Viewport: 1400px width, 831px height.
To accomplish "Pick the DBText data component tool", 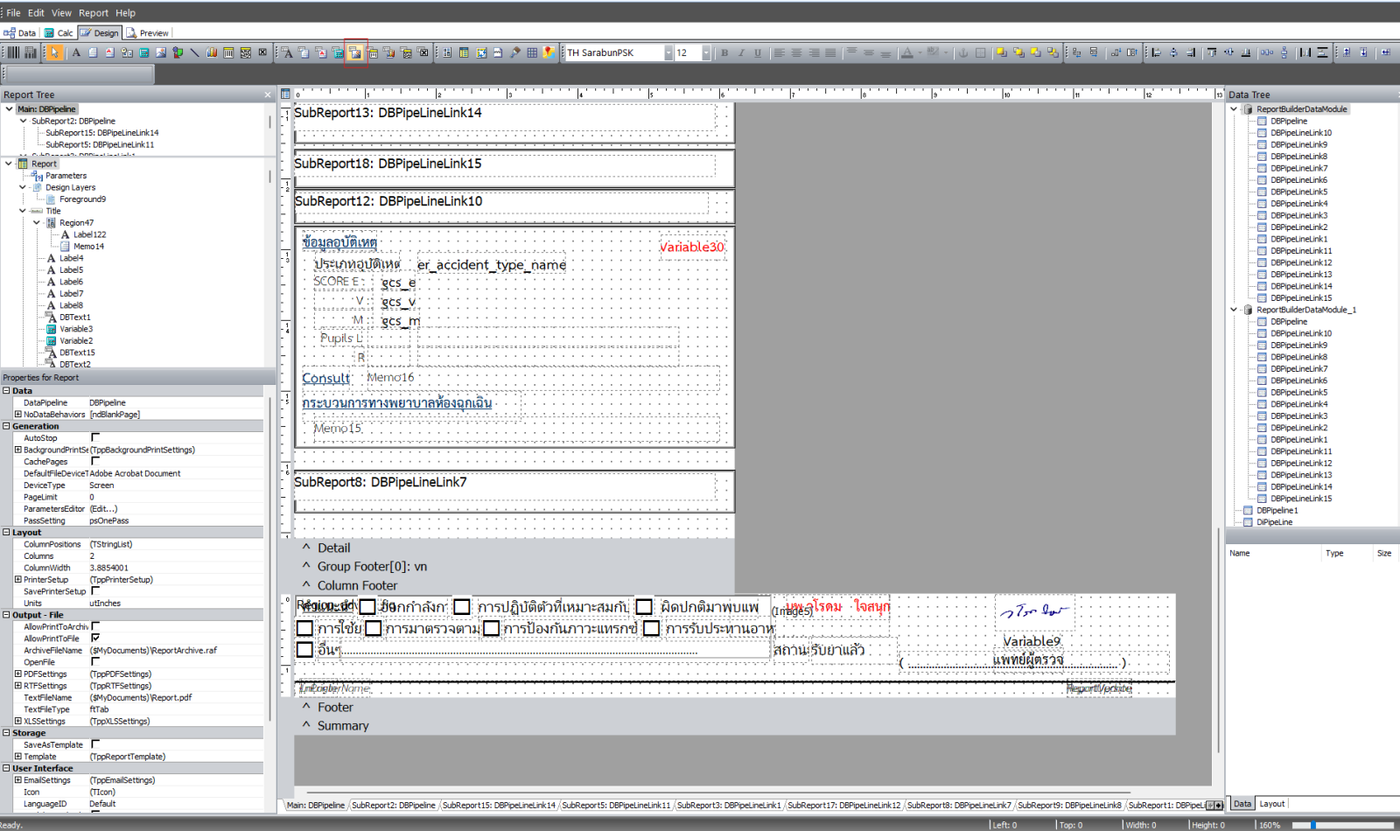I will tap(287, 53).
